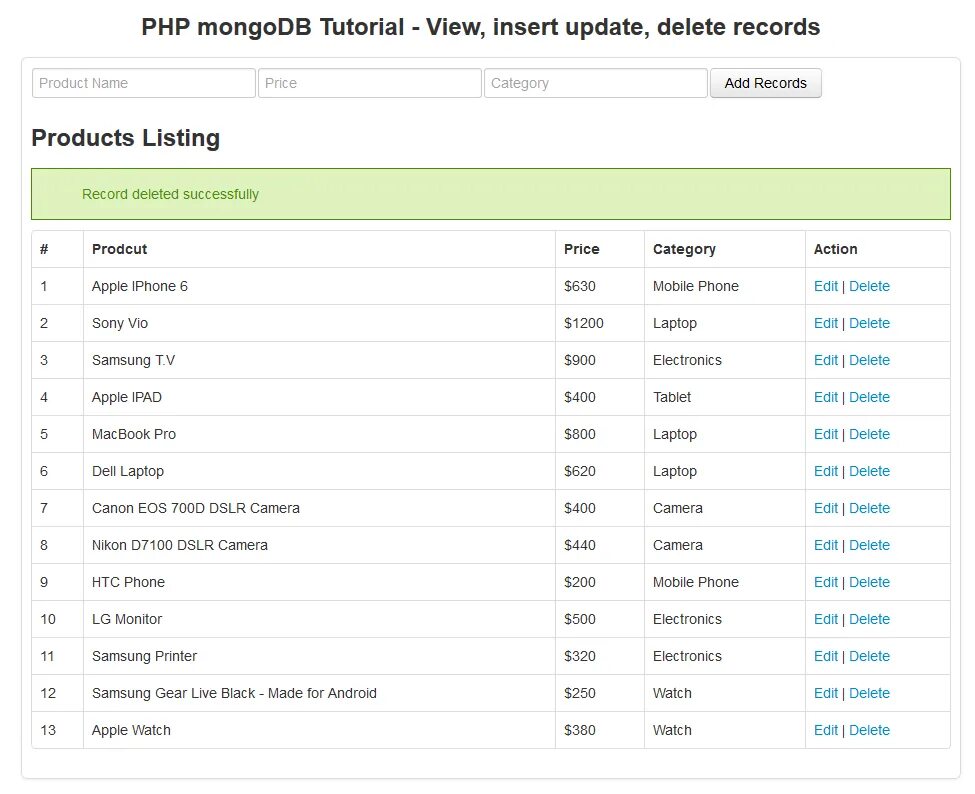Select the Category input field
The height and width of the screenshot is (794, 975).
[x=596, y=83]
